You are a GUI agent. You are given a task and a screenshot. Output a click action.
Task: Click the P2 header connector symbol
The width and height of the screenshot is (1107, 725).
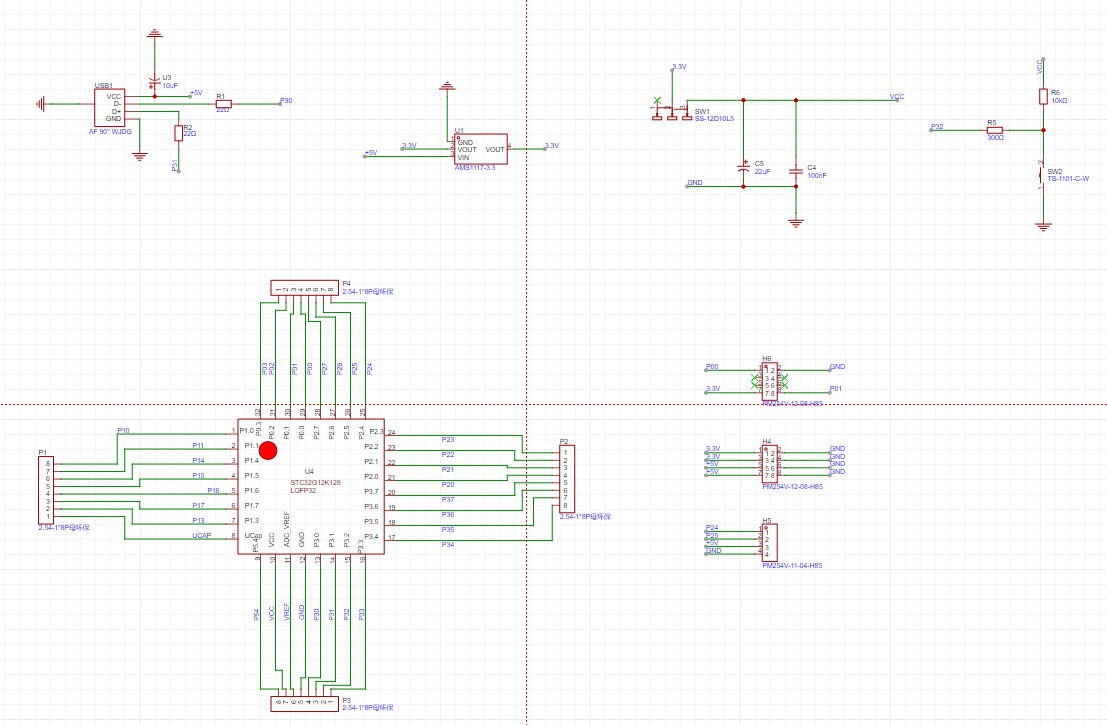coord(567,479)
